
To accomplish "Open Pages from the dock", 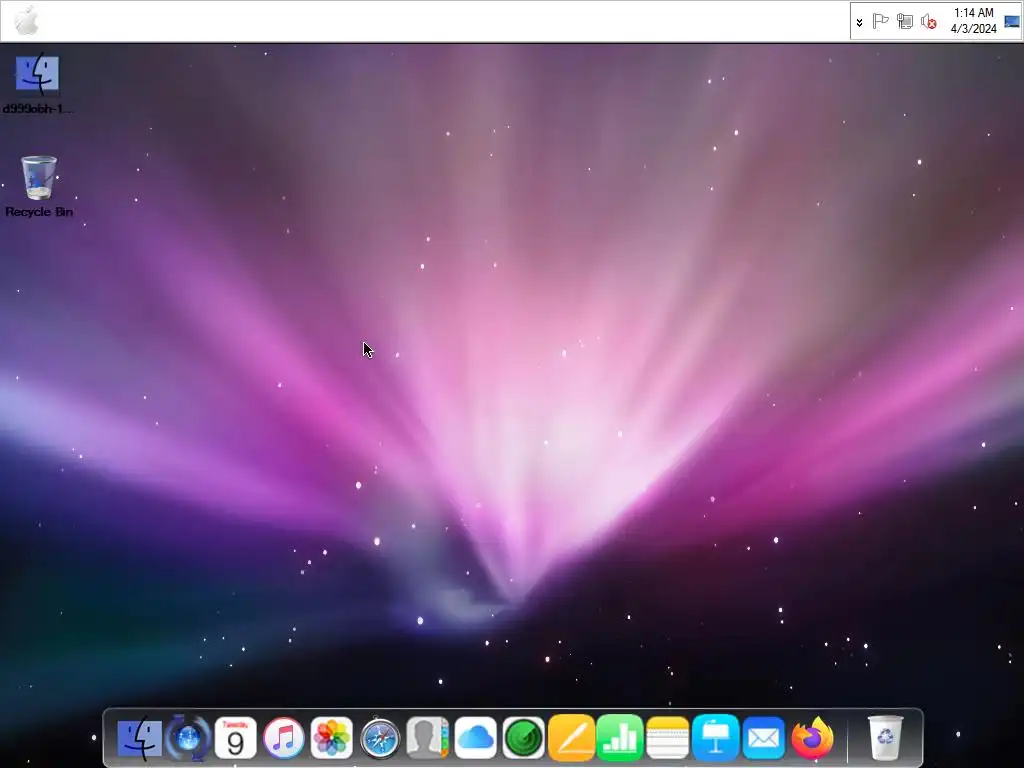I will (571, 739).
